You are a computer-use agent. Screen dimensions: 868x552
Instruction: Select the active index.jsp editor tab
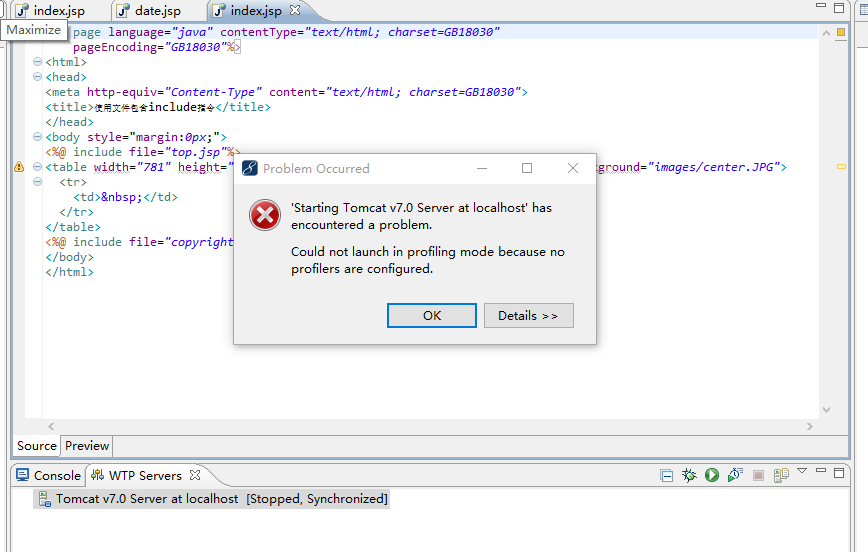(x=256, y=11)
